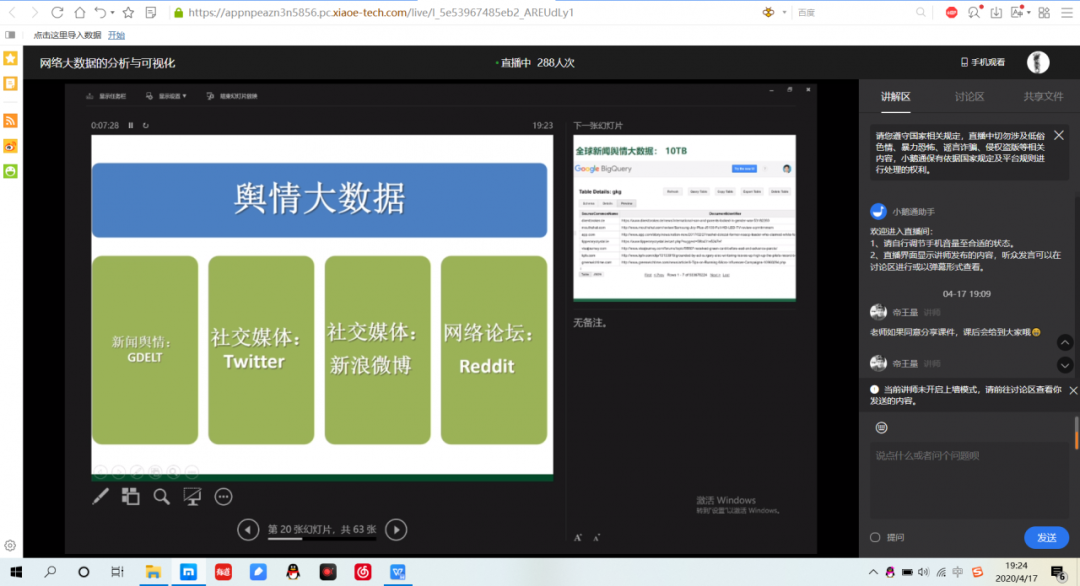The image size is (1080, 586).
Task: Pause the presentation timer
Action: pos(131,125)
